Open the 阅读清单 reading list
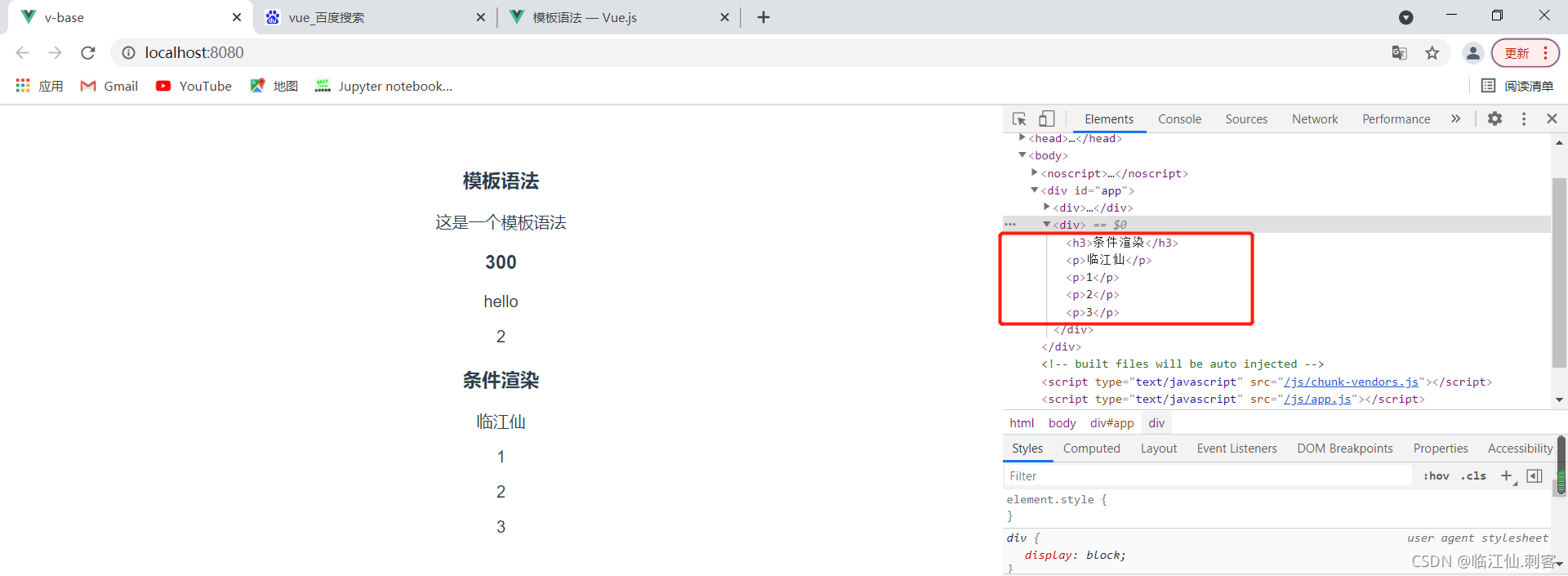 (x=1517, y=86)
